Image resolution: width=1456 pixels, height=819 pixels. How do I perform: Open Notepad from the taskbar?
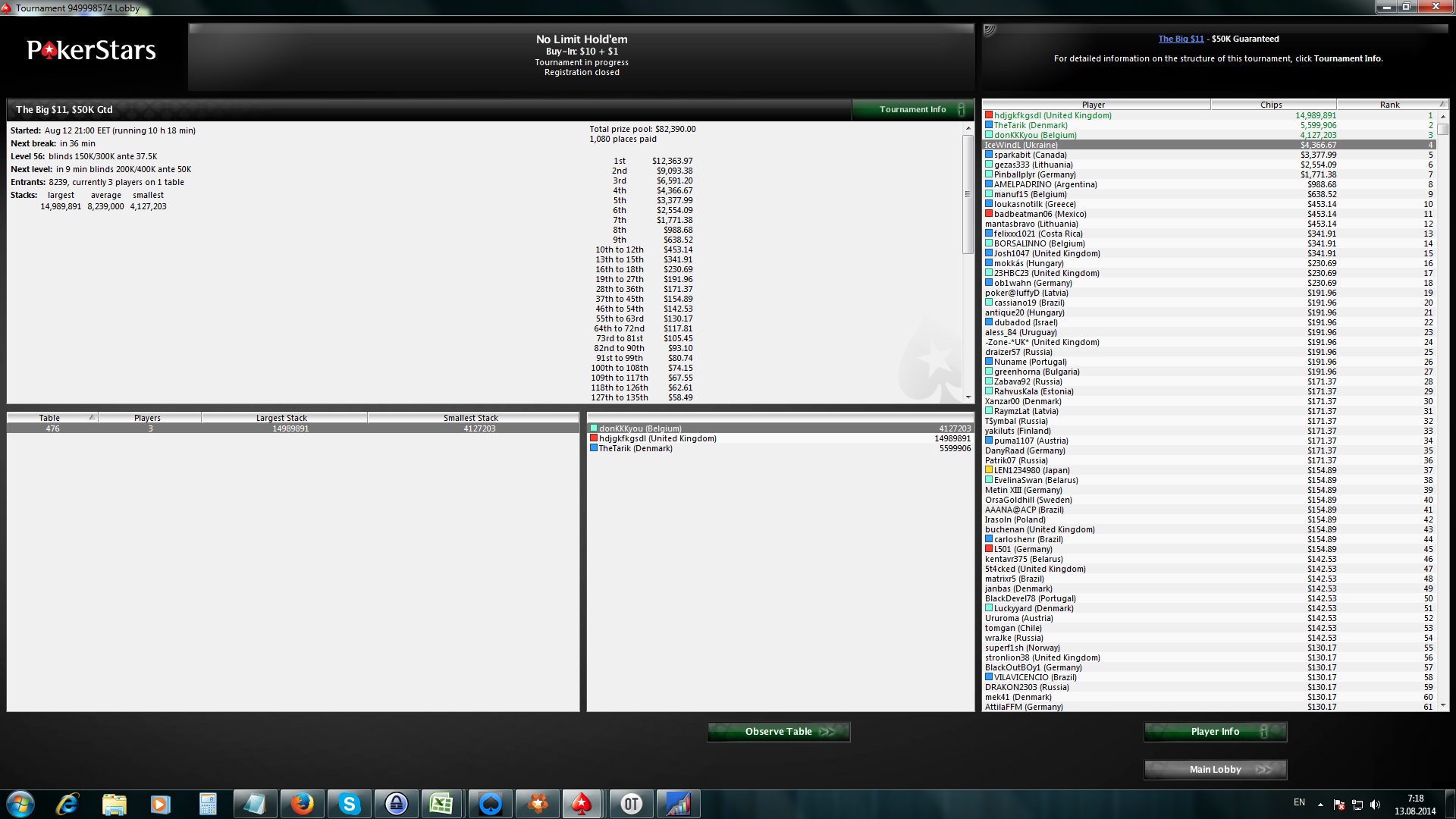coord(254,804)
